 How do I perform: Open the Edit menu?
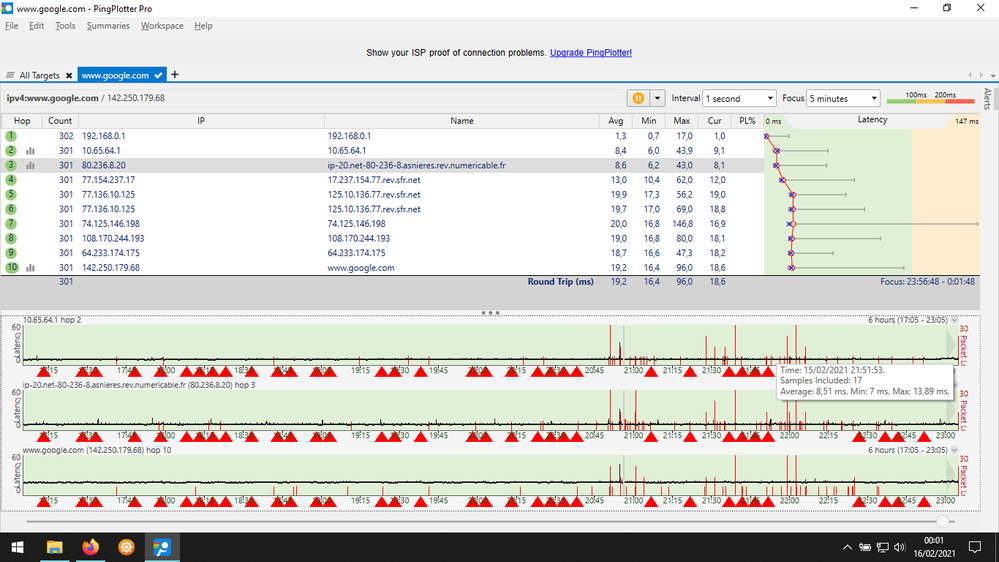tap(36, 25)
